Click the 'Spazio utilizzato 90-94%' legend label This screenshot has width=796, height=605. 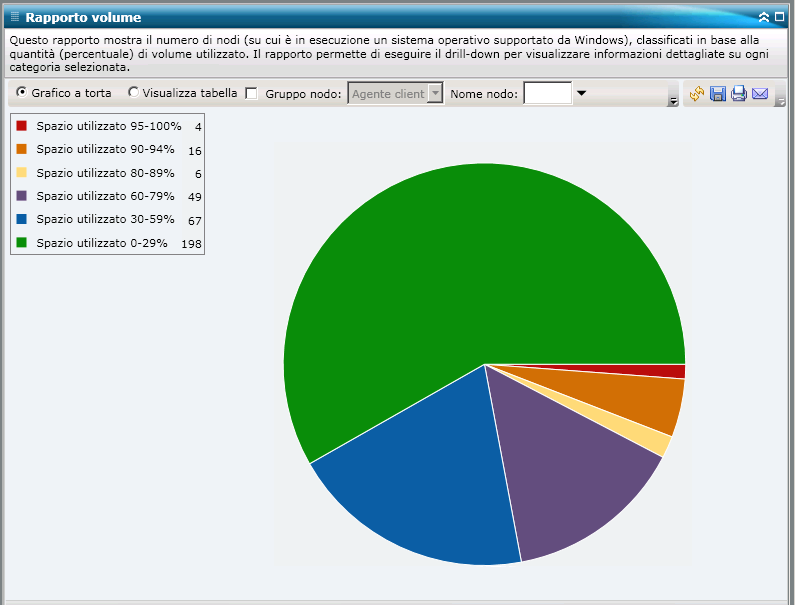(x=105, y=149)
